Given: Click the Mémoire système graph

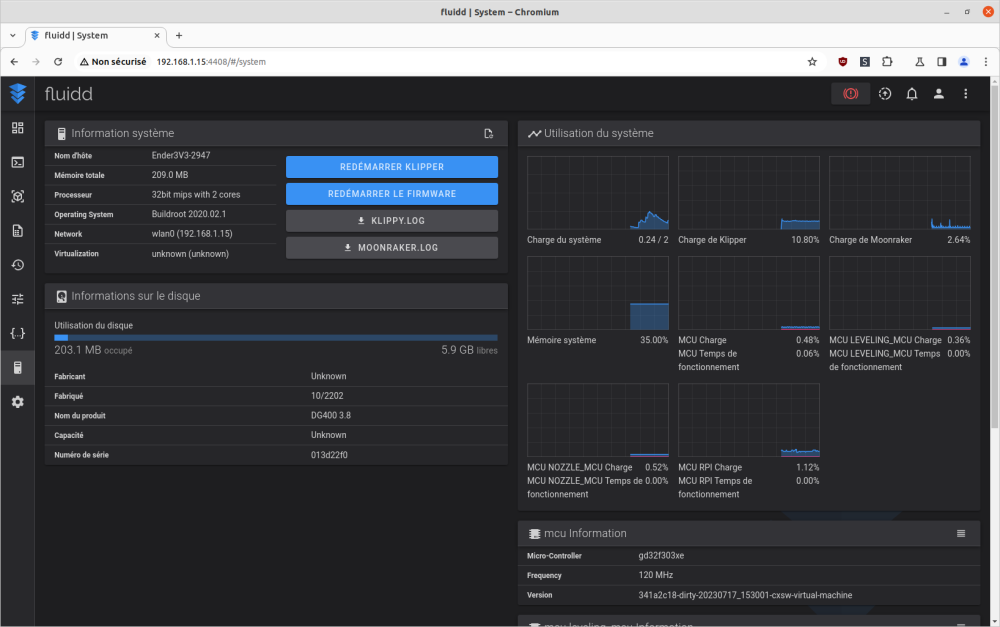Looking at the screenshot, I should 598,293.
